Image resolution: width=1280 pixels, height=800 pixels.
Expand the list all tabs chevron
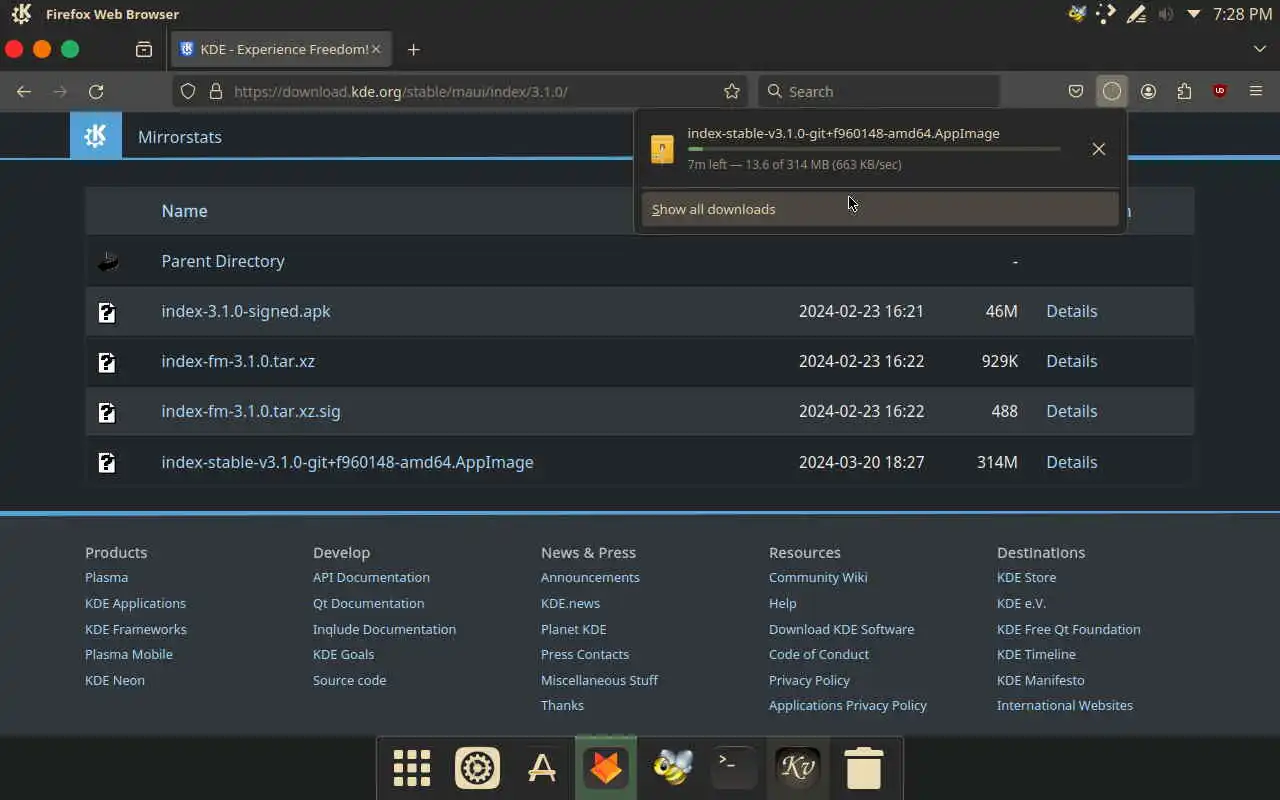[1259, 49]
